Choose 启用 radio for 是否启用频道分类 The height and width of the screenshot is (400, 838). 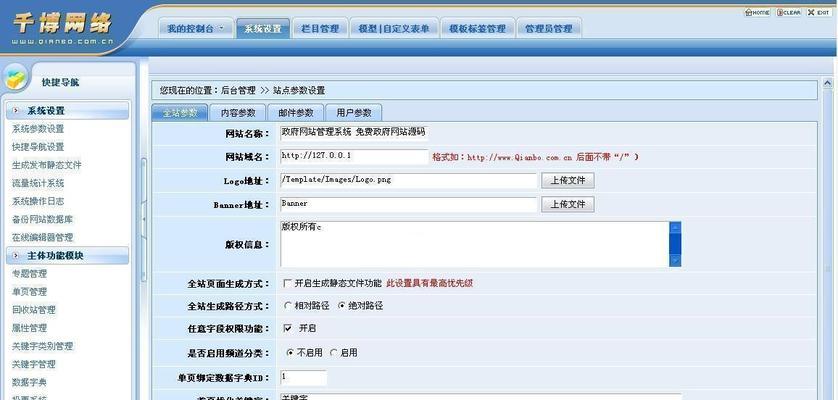(x=333, y=353)
